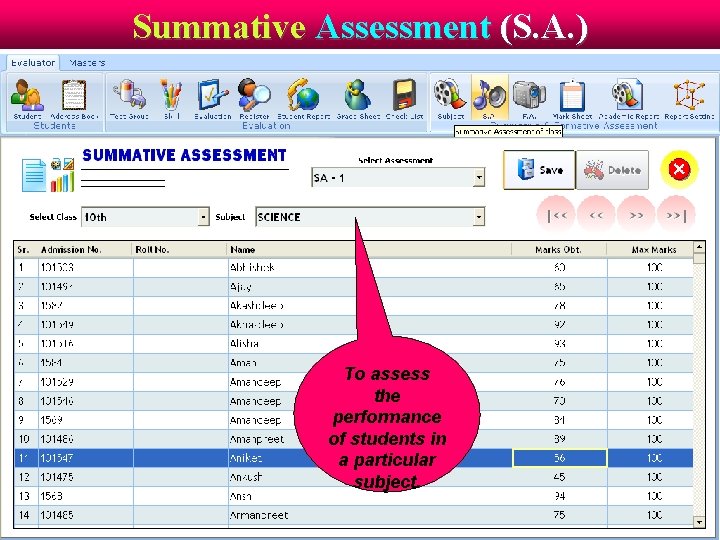Open the Student Report globe icon
Image resolution: width=720 pixels, height=540 pixels.
click(x=304, y=99)
